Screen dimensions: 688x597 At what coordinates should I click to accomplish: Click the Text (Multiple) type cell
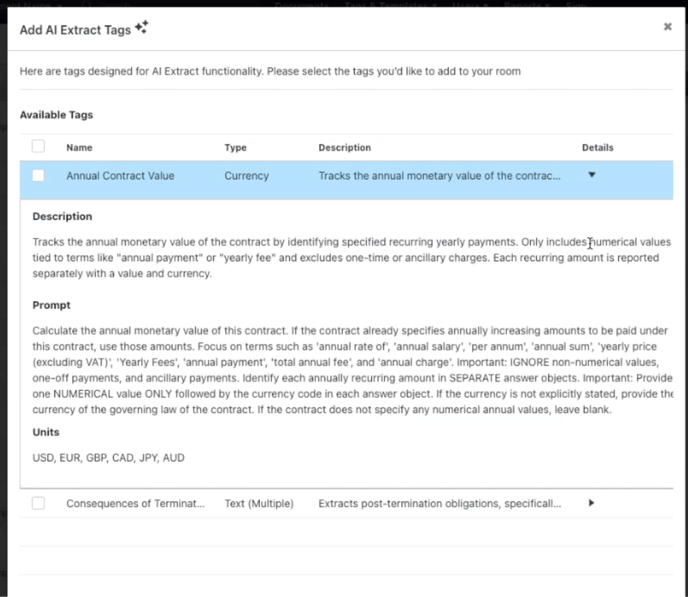coord(259,503)
